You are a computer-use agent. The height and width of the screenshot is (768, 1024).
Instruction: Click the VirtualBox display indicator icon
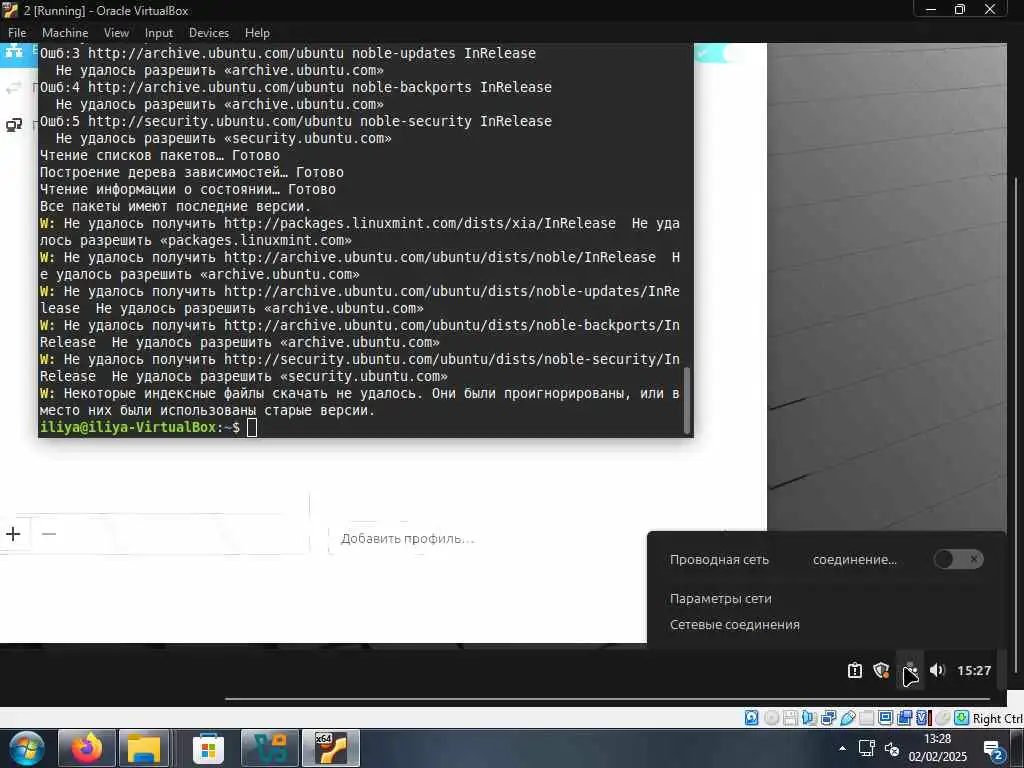[886, 718]
